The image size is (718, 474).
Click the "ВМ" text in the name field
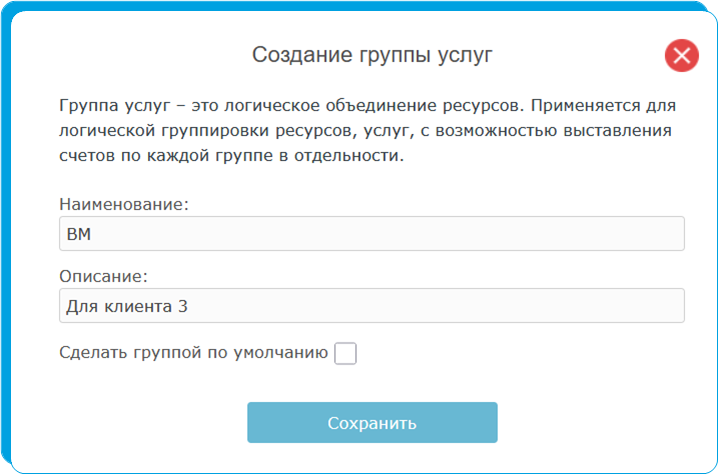point(78,235)
